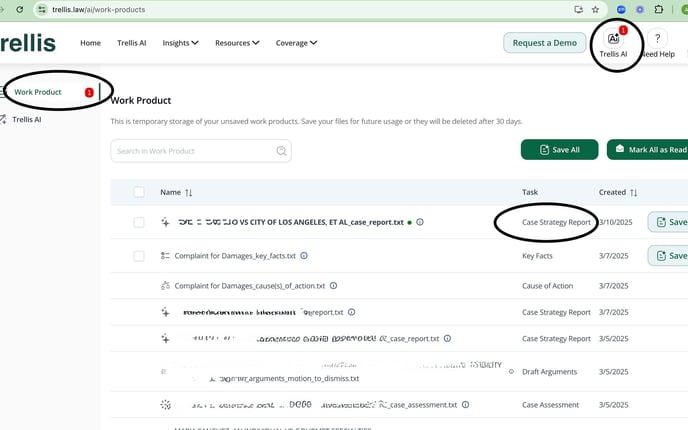Expand the Resources dropdown menu

point(237,43)
